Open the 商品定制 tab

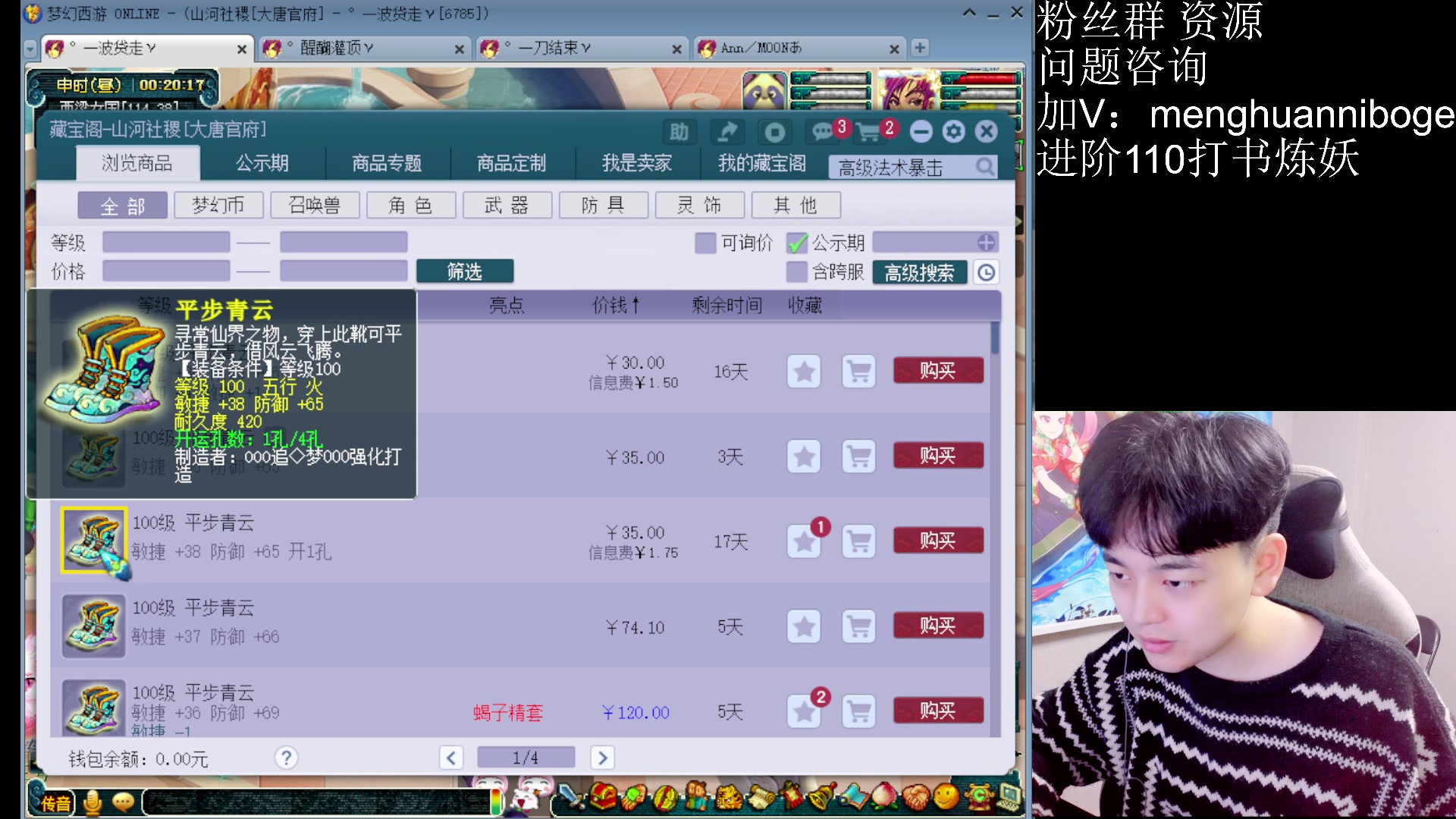(512, 163)
